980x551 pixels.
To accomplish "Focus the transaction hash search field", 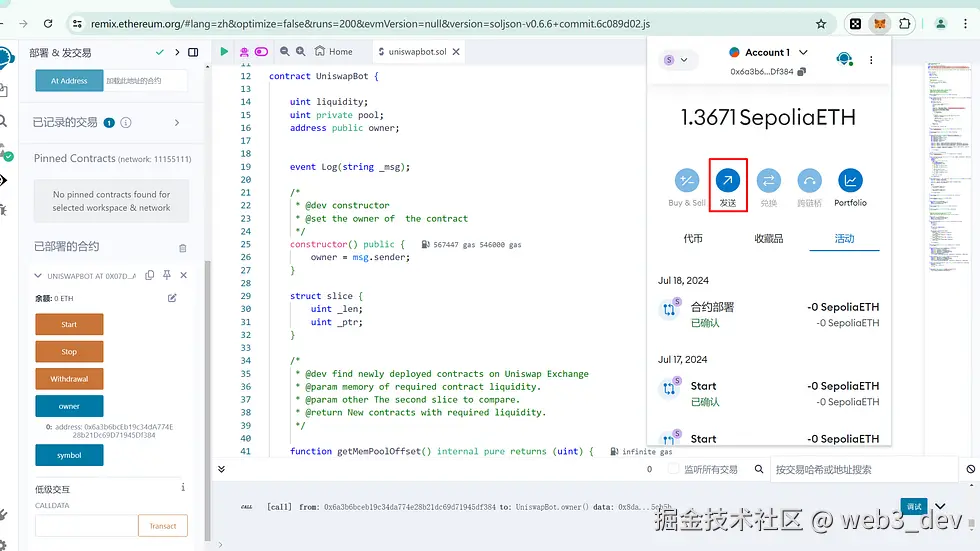I will tap(864, 469).
